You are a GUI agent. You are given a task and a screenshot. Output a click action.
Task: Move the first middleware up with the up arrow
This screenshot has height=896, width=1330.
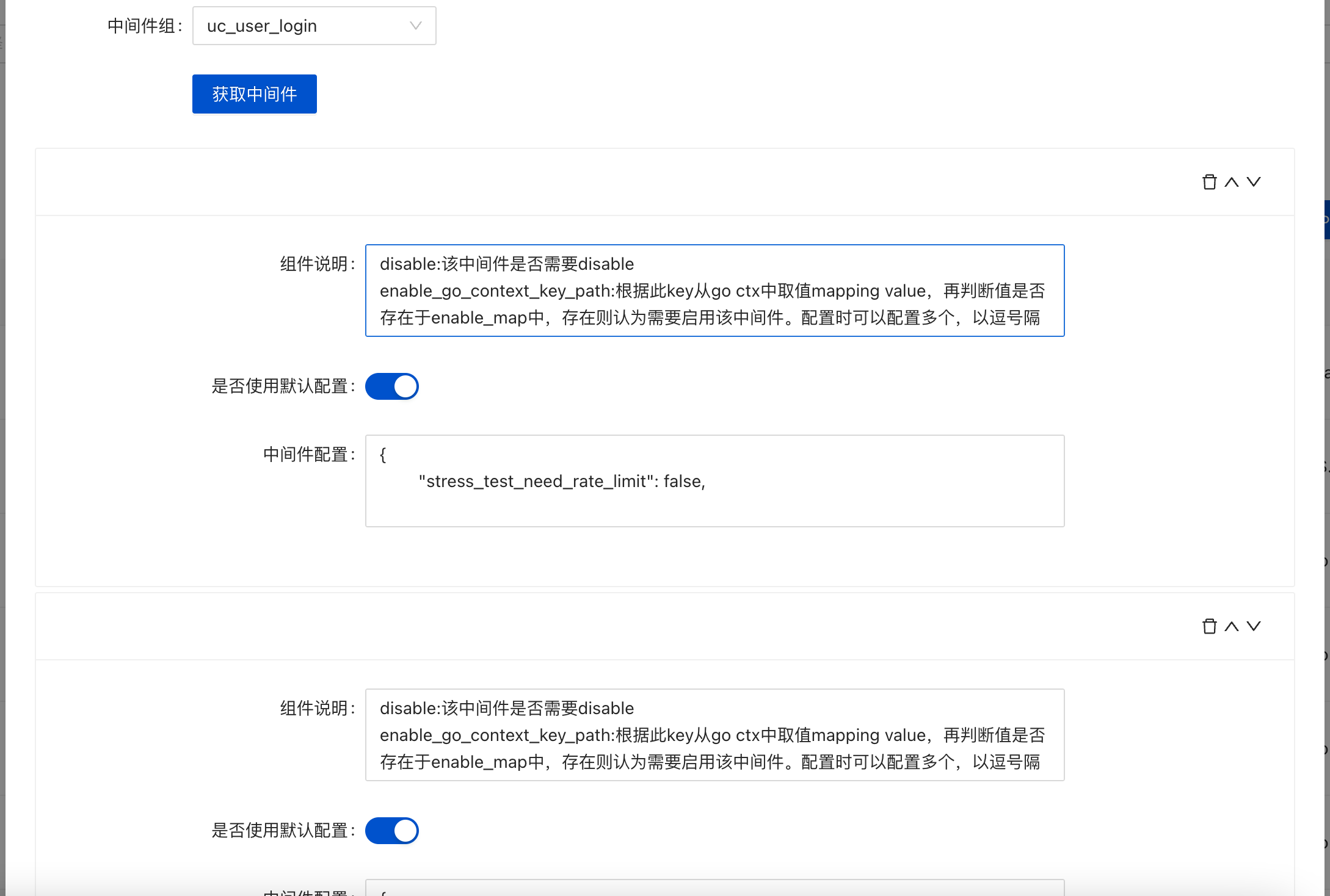1231,181
